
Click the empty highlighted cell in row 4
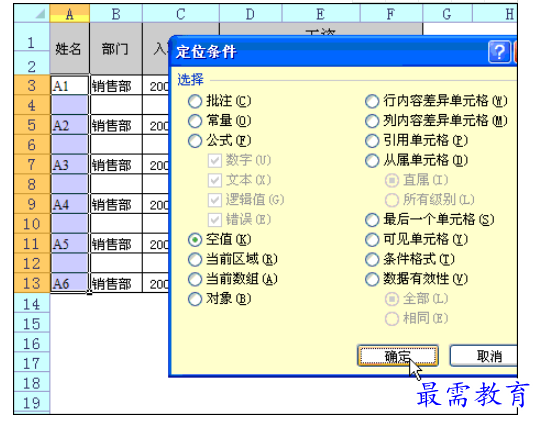click(70, 105)
